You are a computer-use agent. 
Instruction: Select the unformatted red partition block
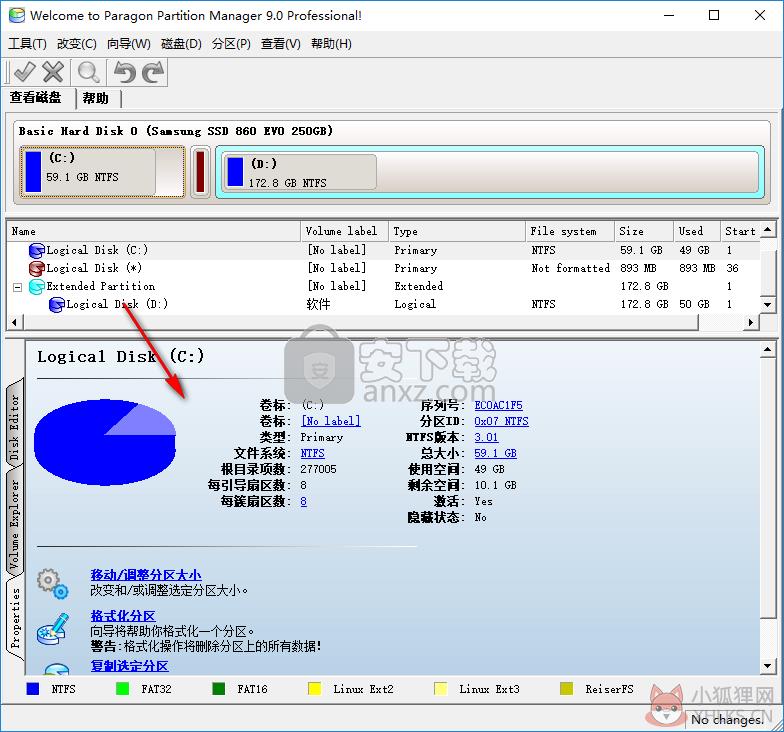[200, 172]
